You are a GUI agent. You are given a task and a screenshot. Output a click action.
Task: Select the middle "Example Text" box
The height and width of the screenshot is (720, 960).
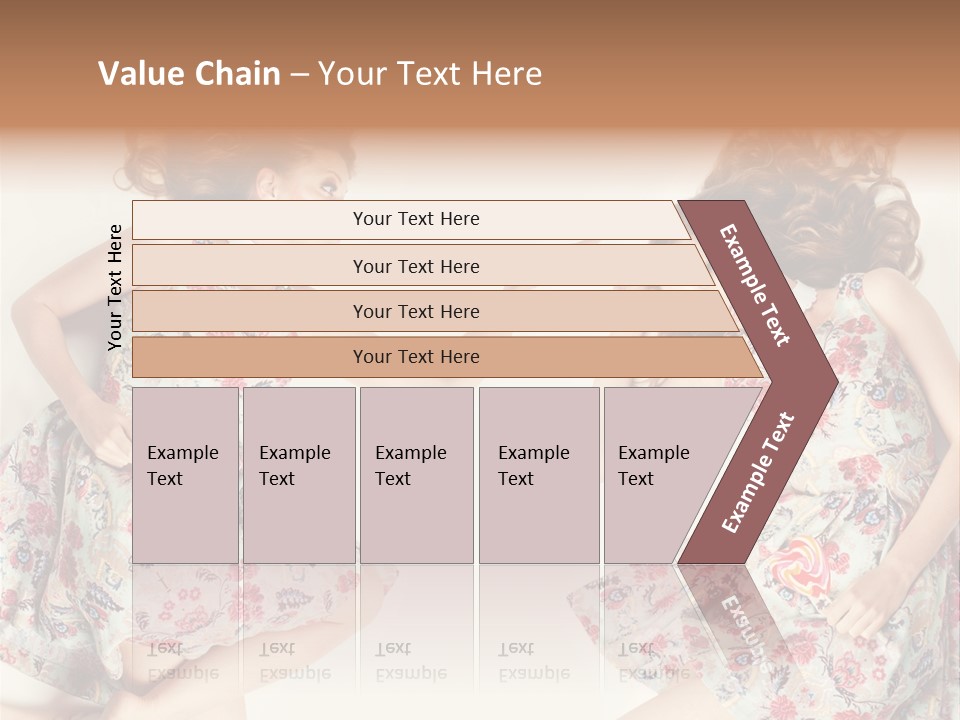pos(416,475)
